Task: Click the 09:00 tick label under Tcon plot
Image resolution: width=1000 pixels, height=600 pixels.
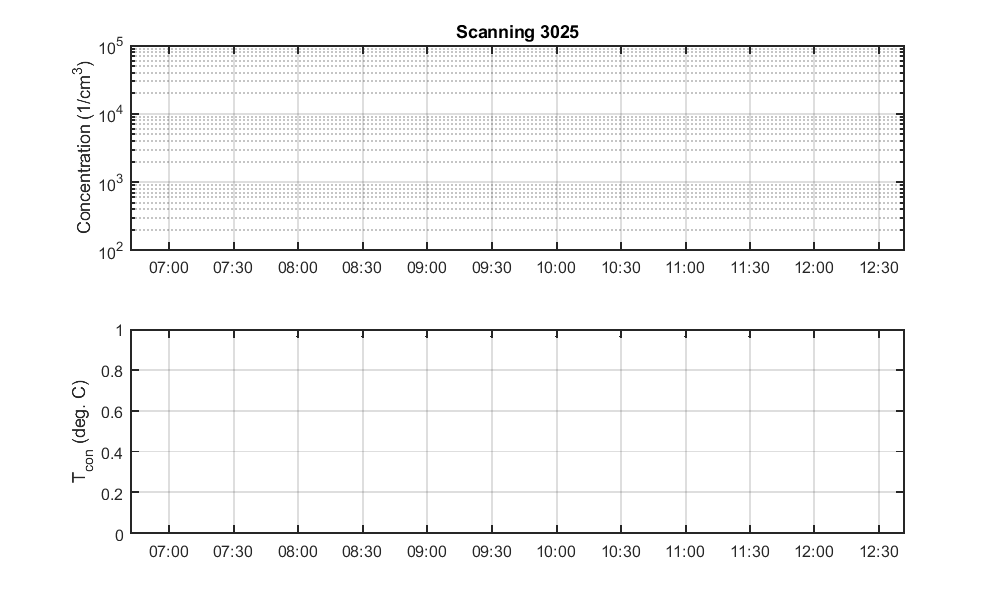Action: click(x=427, y=552)
